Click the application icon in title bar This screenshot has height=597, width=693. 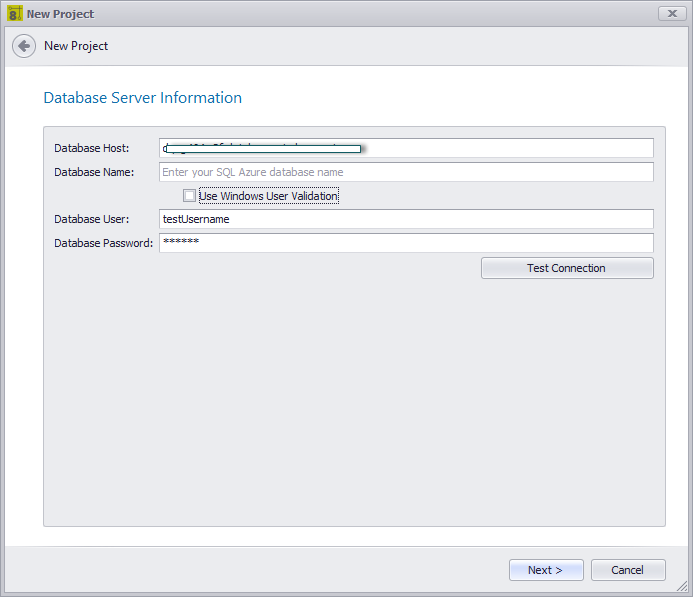(14, 13)
